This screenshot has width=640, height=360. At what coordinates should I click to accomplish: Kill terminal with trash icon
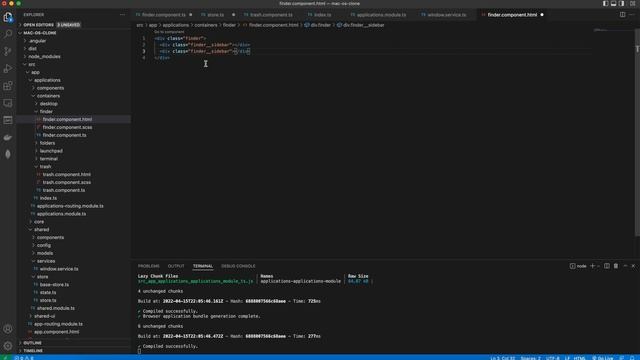coord(616,266)
